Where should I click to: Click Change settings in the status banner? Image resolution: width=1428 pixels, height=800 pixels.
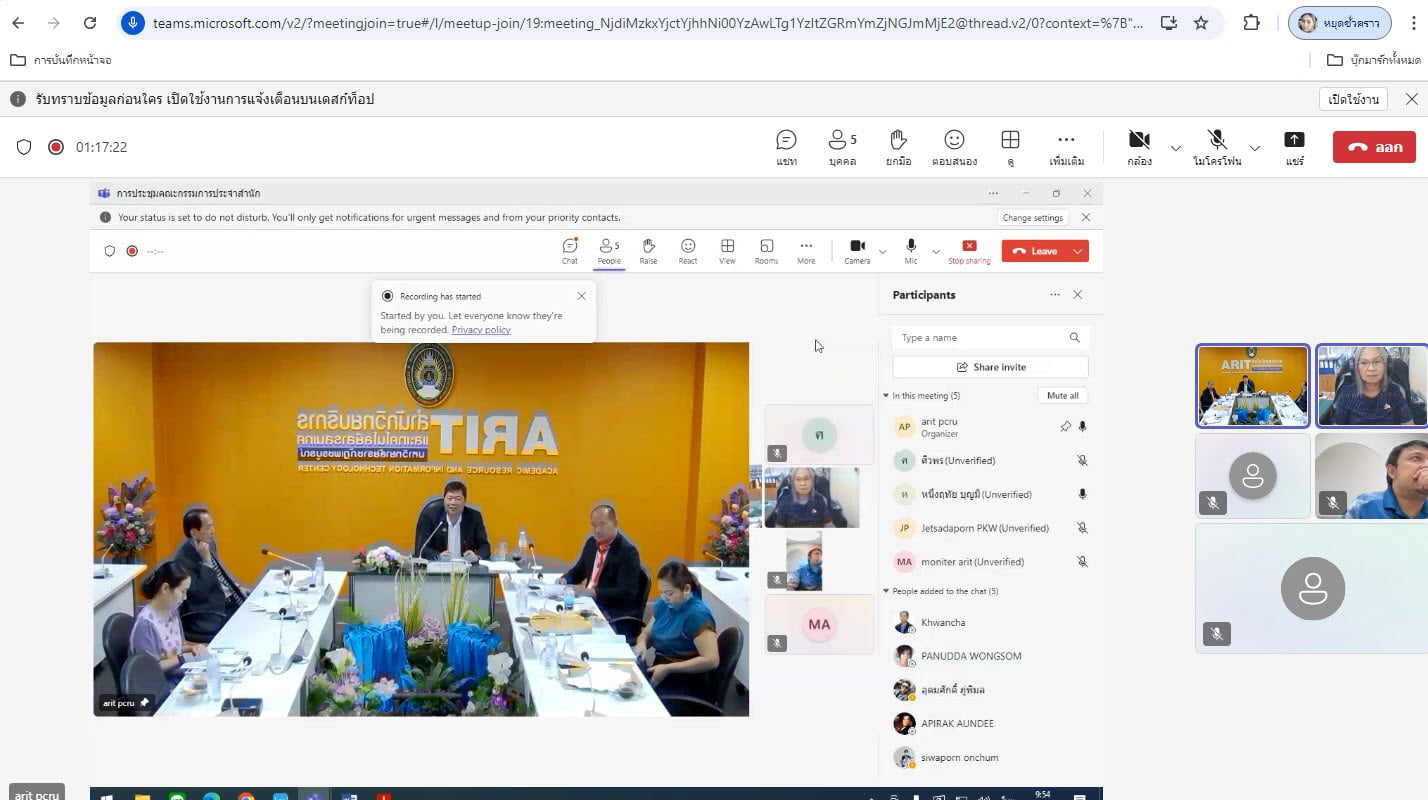(1032, 217)
